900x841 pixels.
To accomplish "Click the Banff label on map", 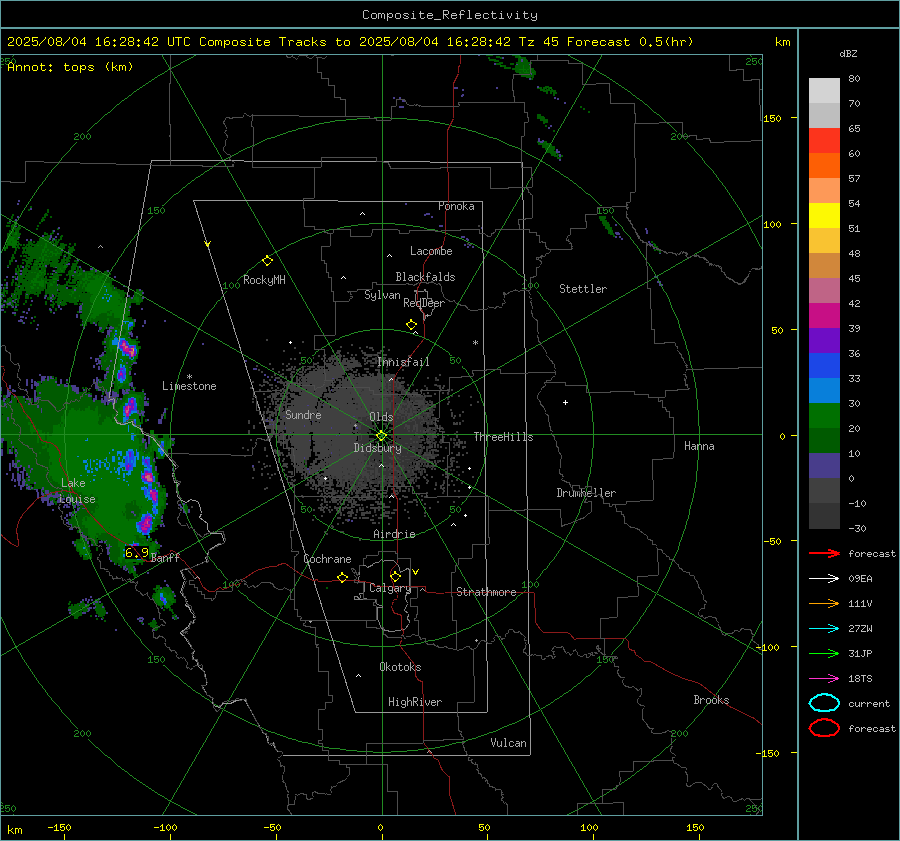I will pos(165,558).
